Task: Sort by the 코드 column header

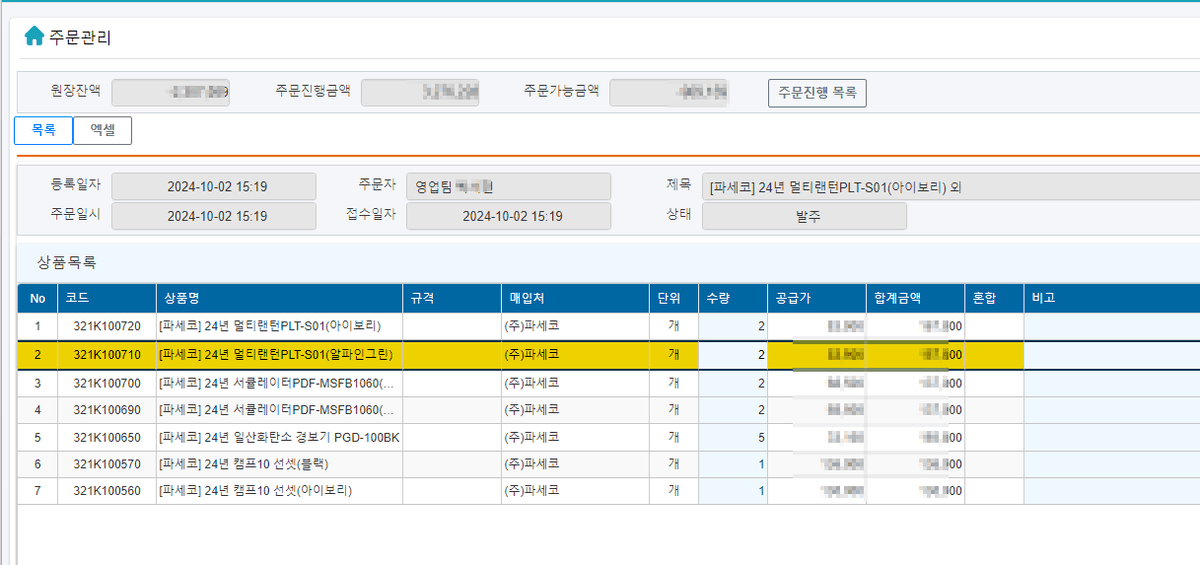Action: pos(107,298)
